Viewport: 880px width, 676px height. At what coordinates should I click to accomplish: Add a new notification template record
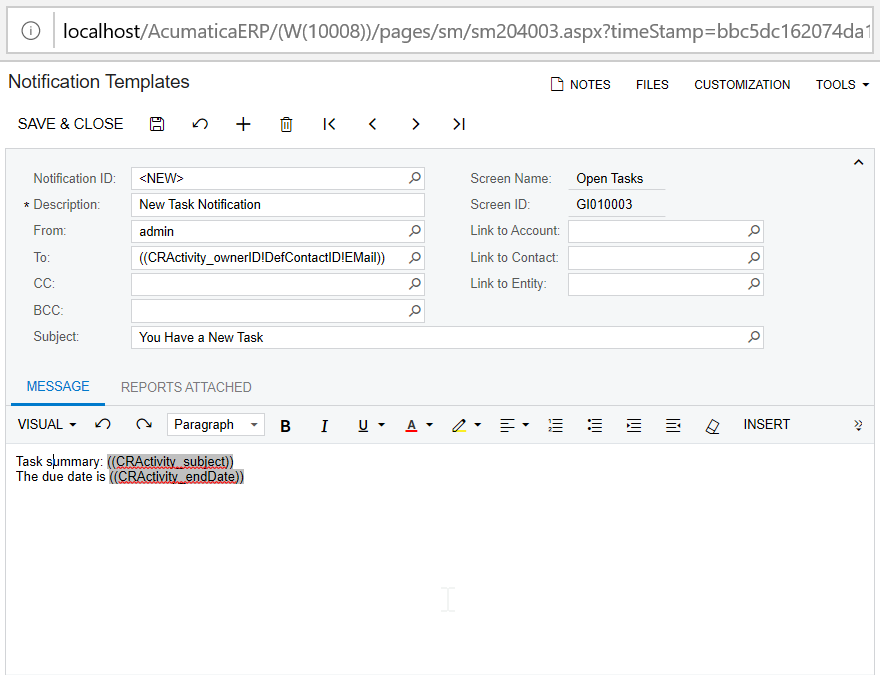(243, 123)
